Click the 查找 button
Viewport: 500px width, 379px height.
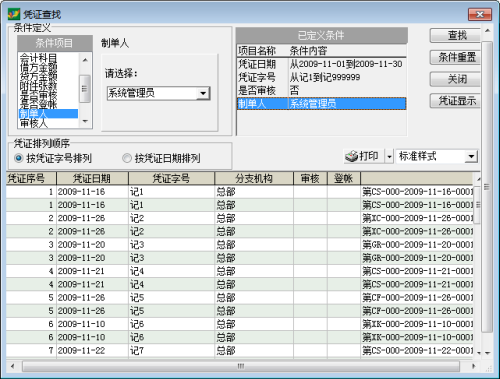point(456,35)
